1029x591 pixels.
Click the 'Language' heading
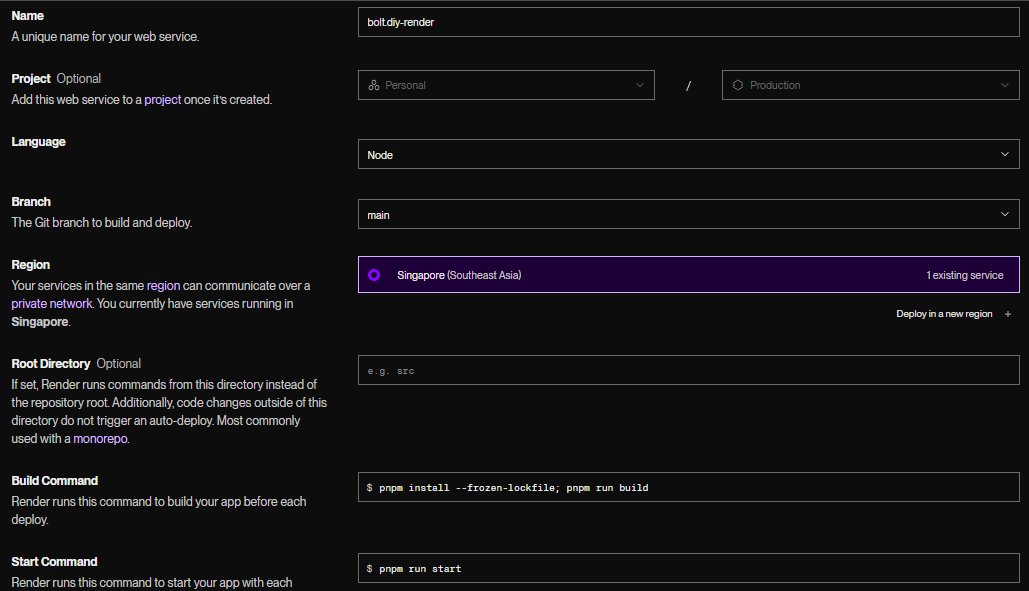pyautogui.click(x=38, y=142)
